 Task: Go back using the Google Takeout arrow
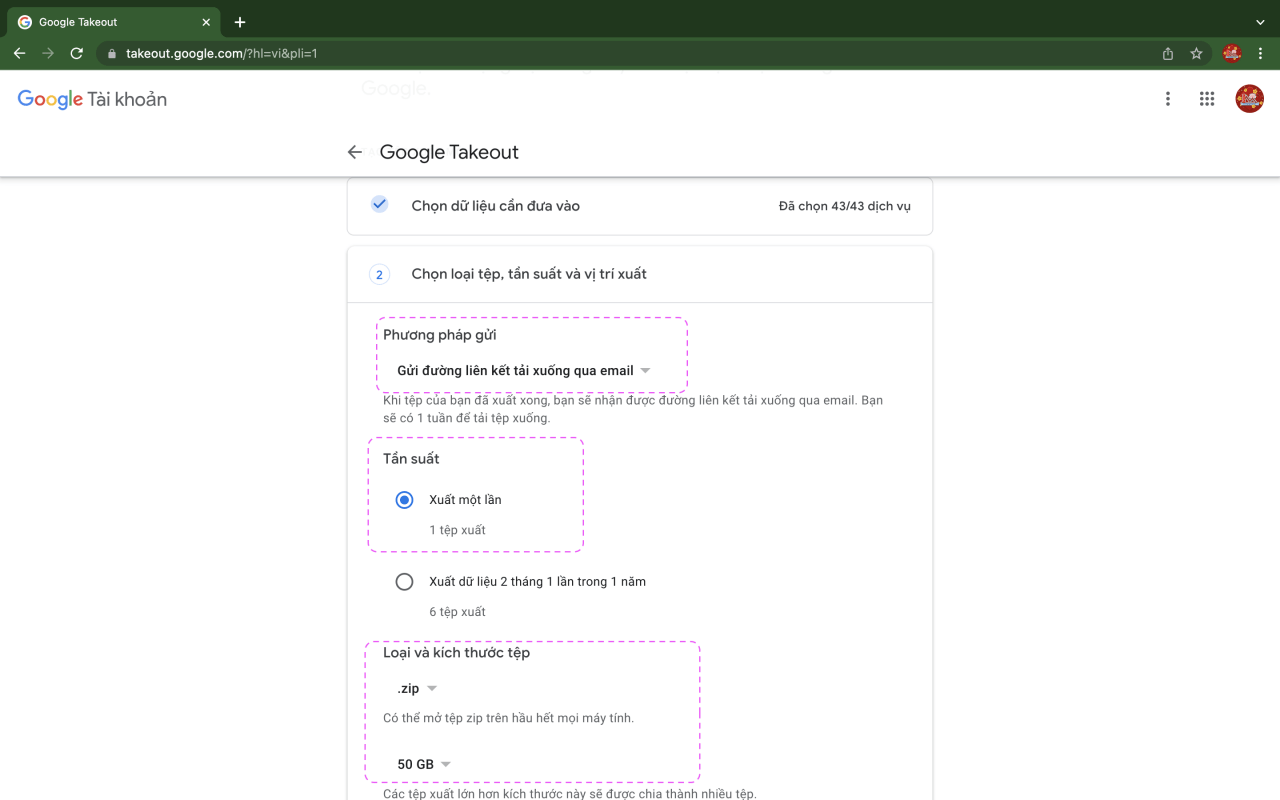355,152
